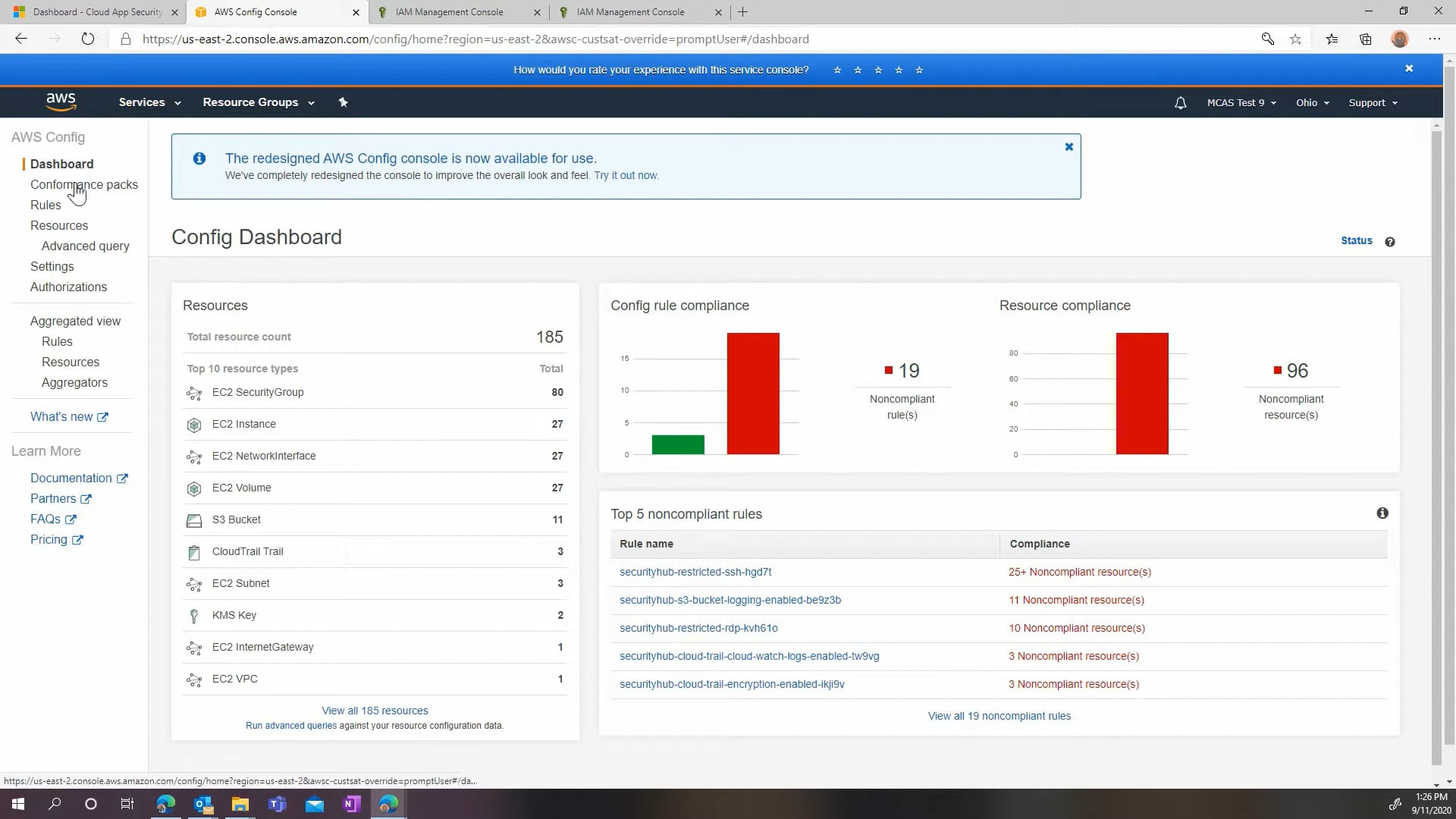Click the info icon in redesign banner

pos(199,158)
